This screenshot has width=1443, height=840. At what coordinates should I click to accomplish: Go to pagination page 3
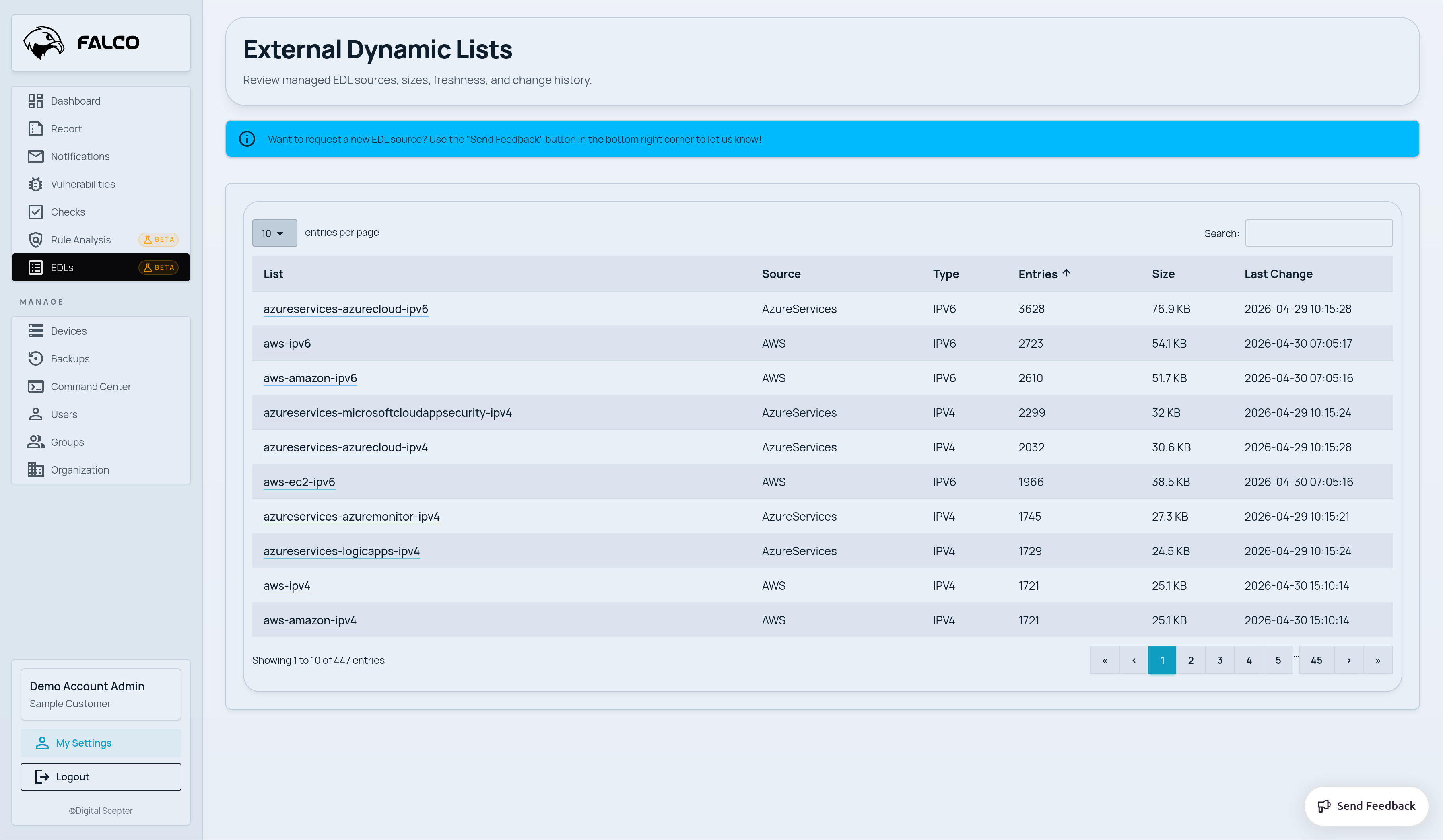(1220, 660)
